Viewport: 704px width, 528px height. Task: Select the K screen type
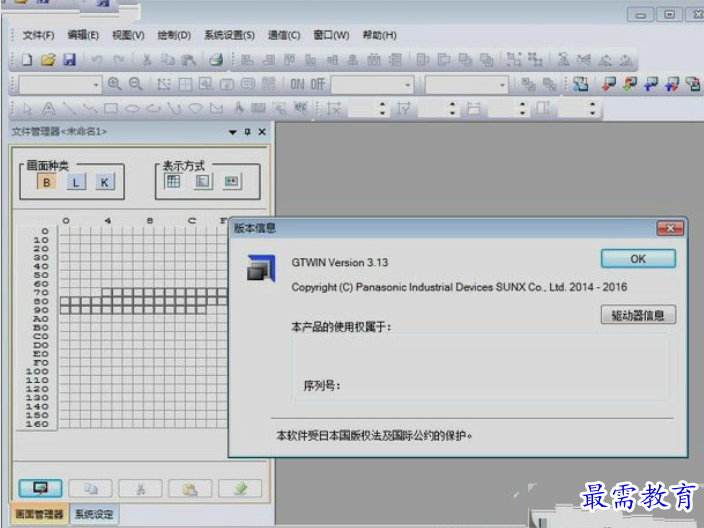[x=105, y=182]
